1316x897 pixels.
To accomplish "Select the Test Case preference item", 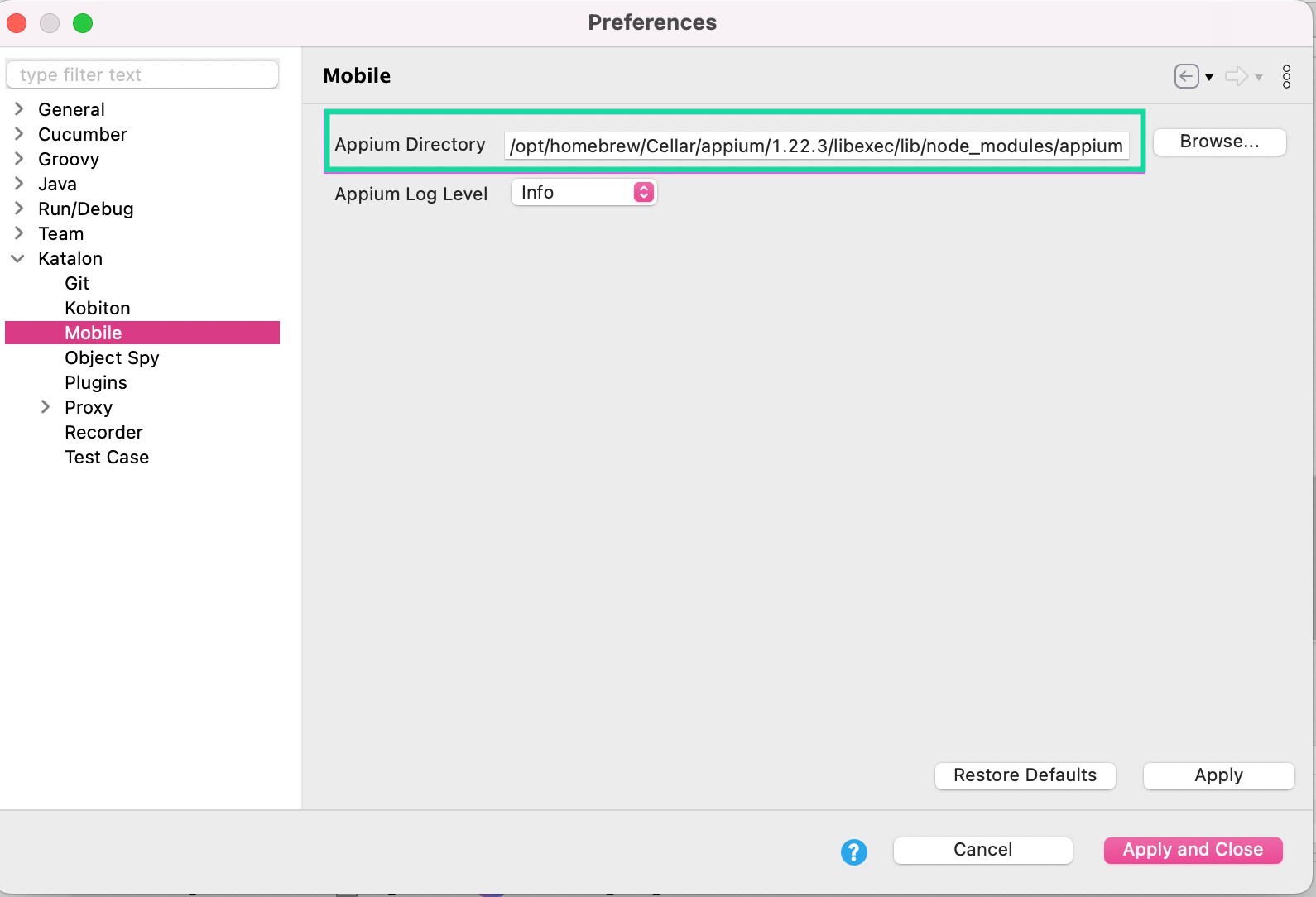I will point(107,457).
